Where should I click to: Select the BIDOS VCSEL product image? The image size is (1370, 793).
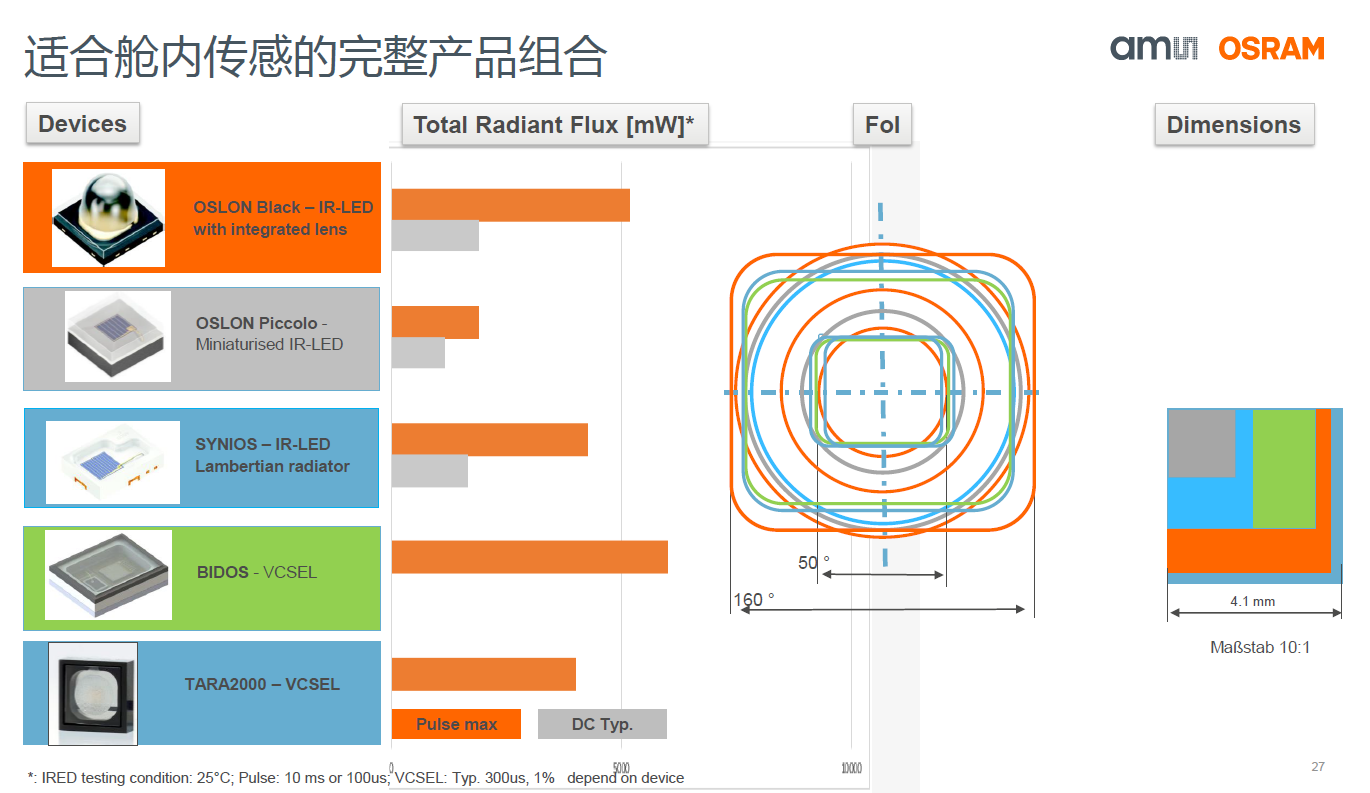pyautogui.click(x=108, y=575)
